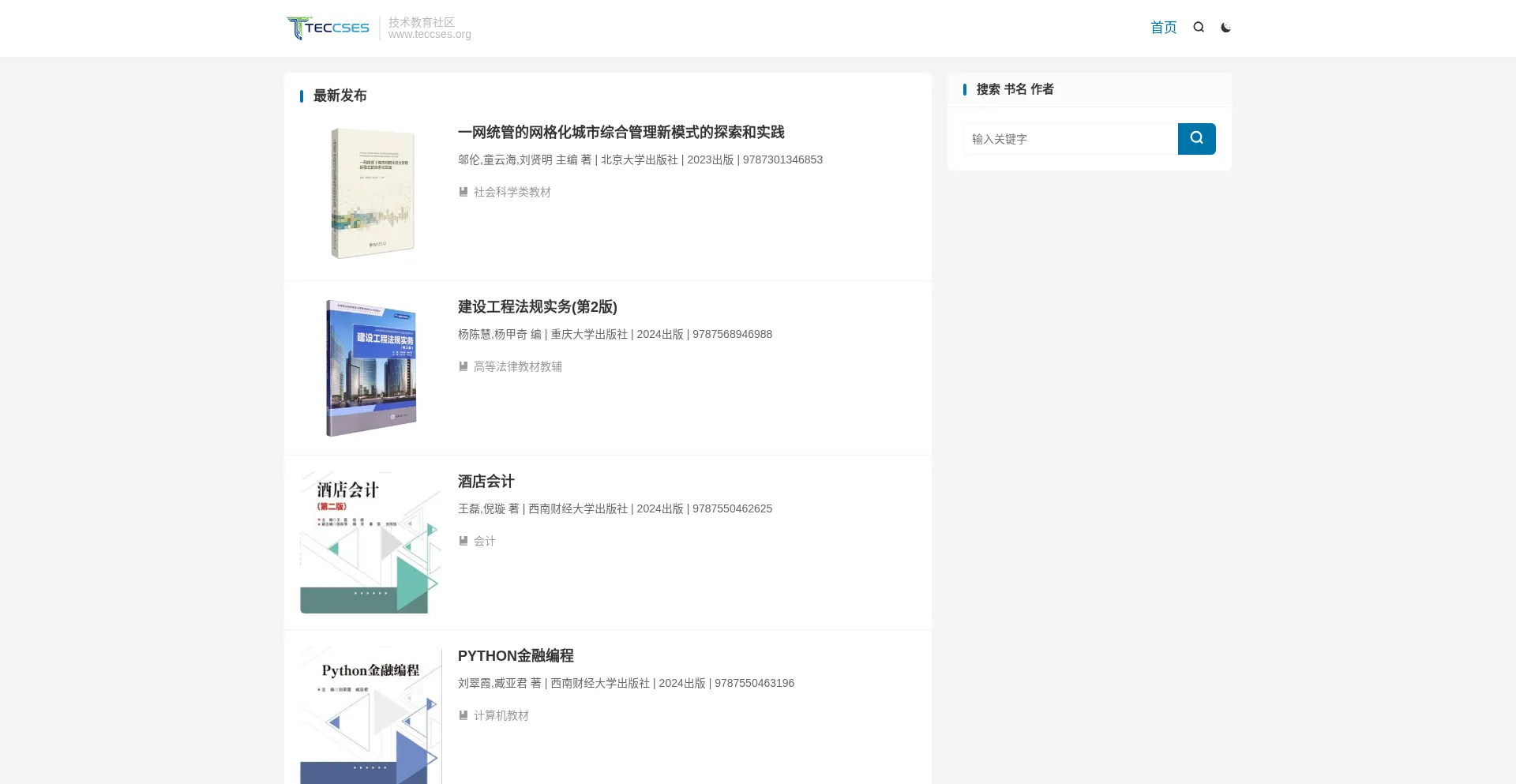Click the book icon beside 计算机教材
Viewport: 1516px width, 784px height.
pyautogui.click(x=463, y=715)
